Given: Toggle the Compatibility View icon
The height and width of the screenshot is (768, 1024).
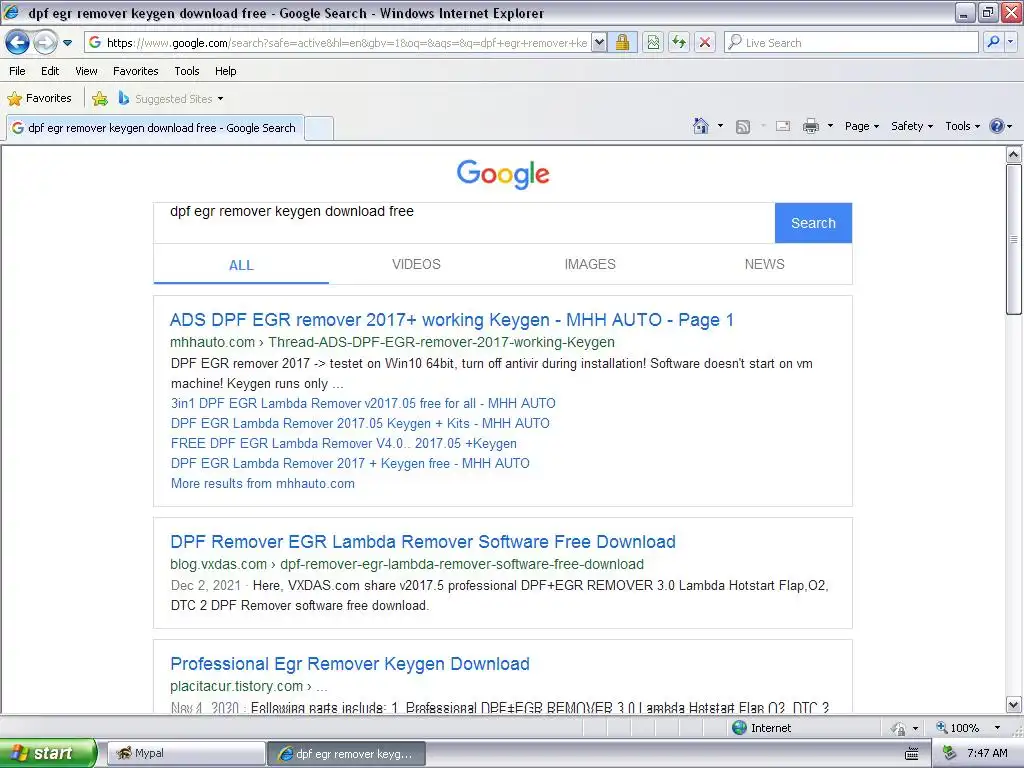Looking at the screenshot, I should click(x=653, y=43).
